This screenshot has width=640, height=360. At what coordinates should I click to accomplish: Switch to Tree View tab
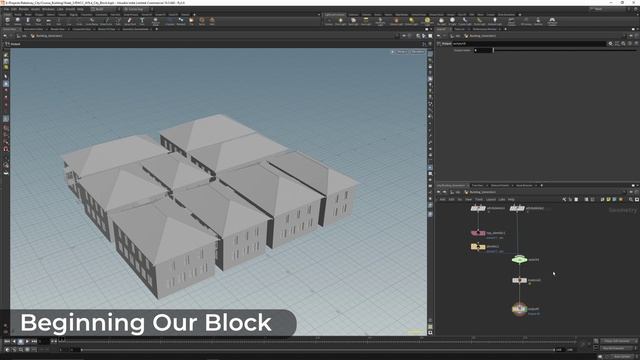[477, 185]
